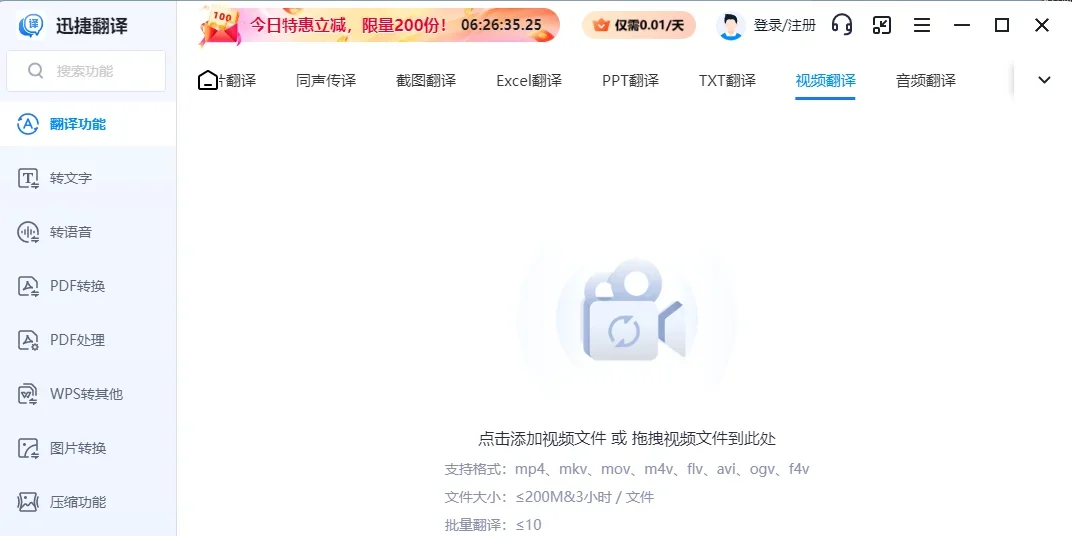The image size is (1072, 536).
Task: Open 图片转换 in the sidebar
Action: tap(88, 448)
